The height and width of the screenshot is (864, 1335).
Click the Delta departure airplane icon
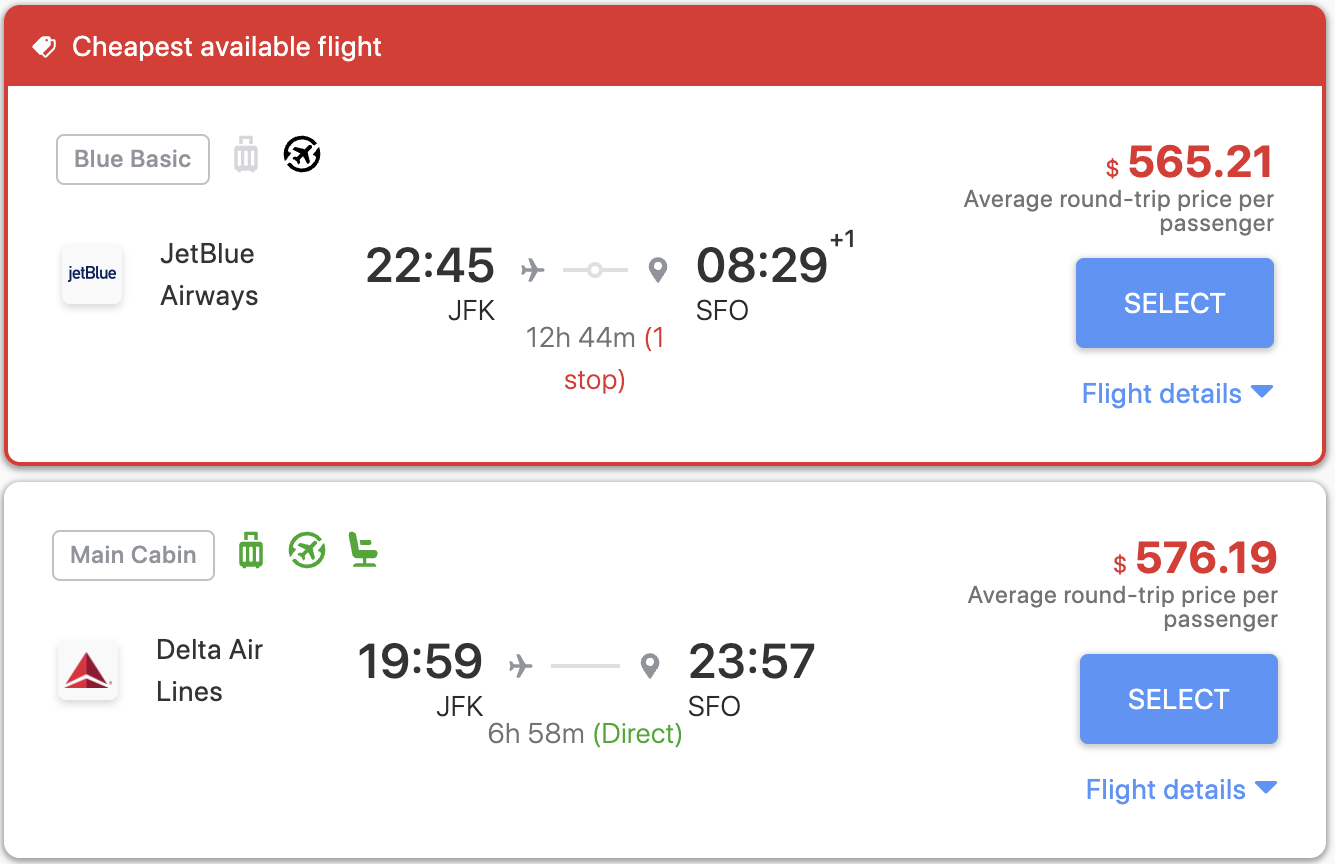pyautogui.click(x=521, y=666)
